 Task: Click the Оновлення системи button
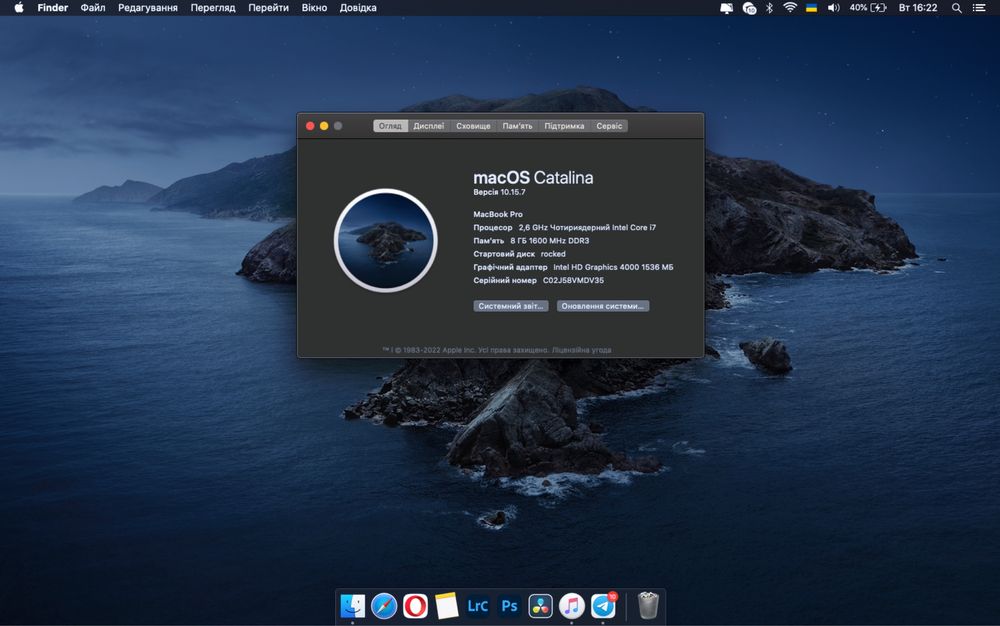pyautogui.click(x=603, y=306)
